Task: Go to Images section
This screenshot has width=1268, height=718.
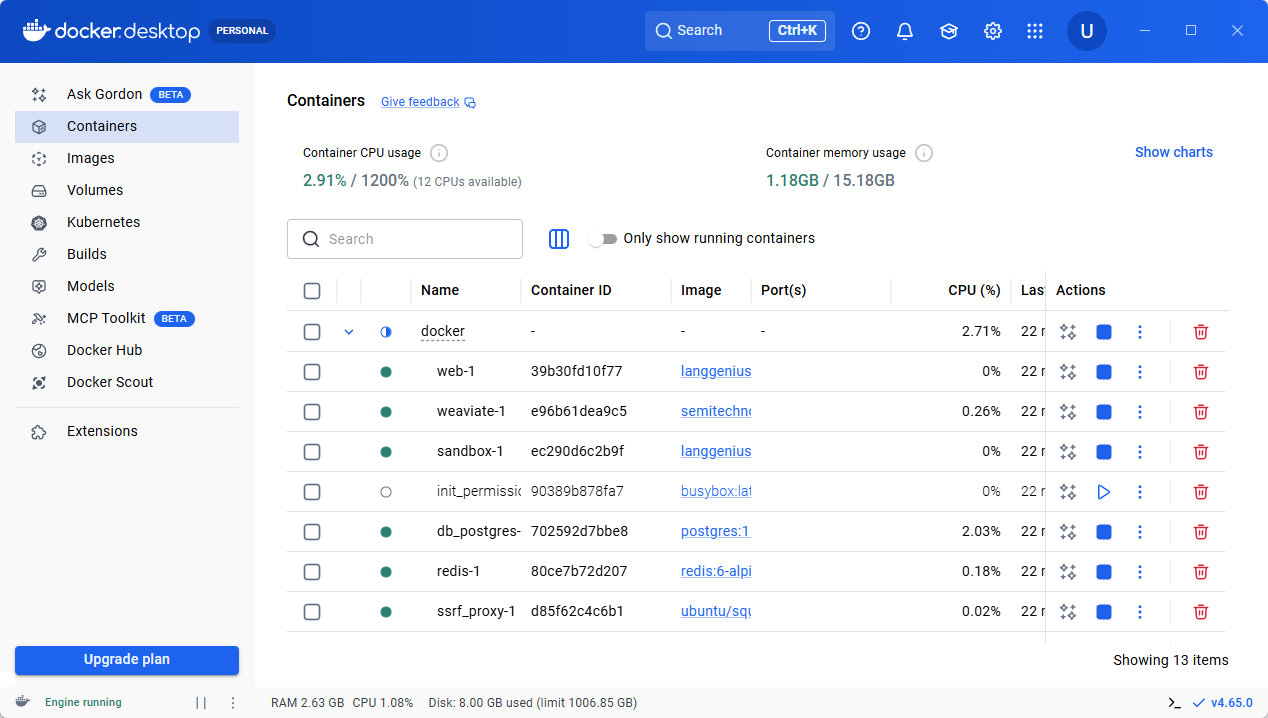Action: (127, 158)
